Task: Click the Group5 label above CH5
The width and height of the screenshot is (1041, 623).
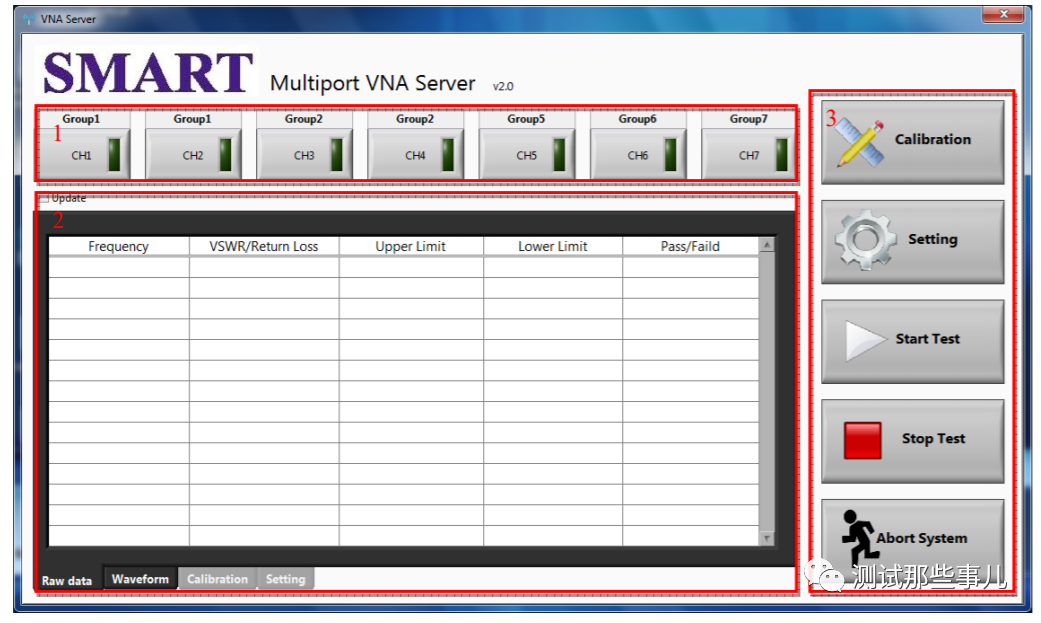Action: (526, 119)
